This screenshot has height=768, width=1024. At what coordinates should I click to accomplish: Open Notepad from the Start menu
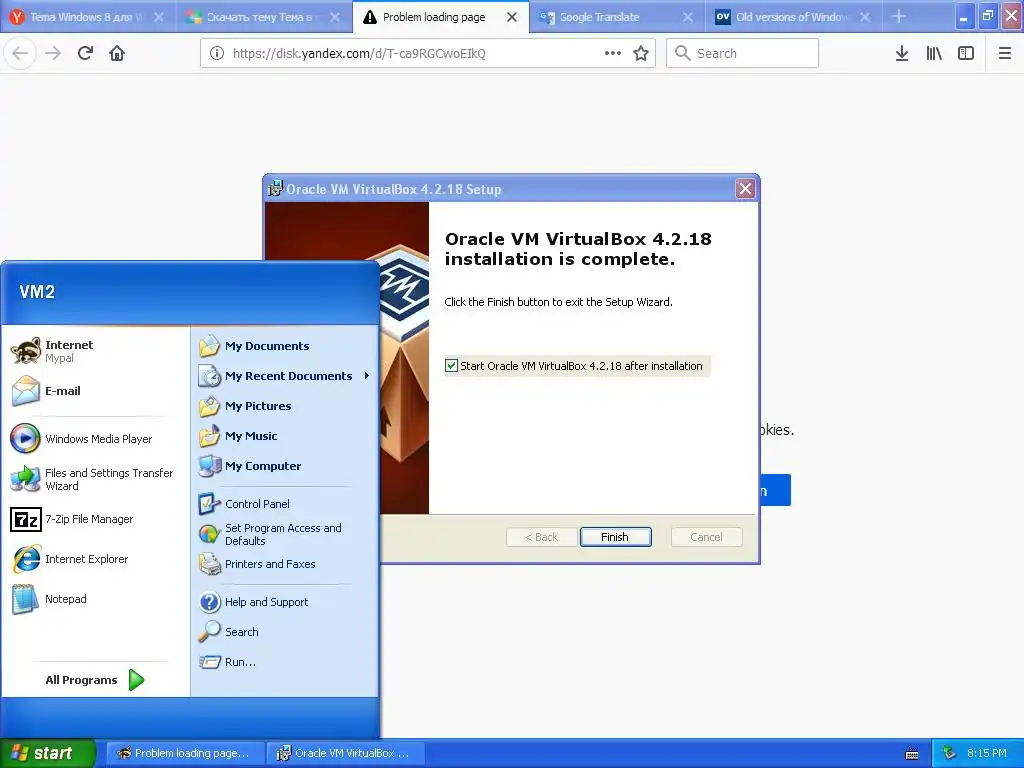[95, 599]
